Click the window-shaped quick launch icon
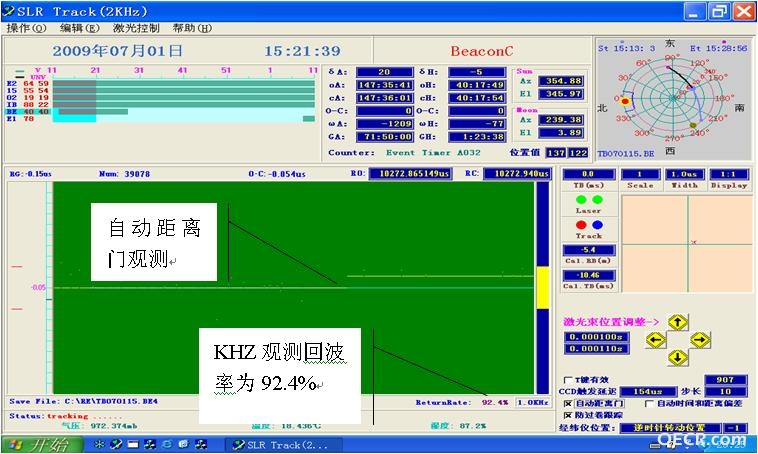The width and height of the screenshot is (758, 454). click(133, 444)
